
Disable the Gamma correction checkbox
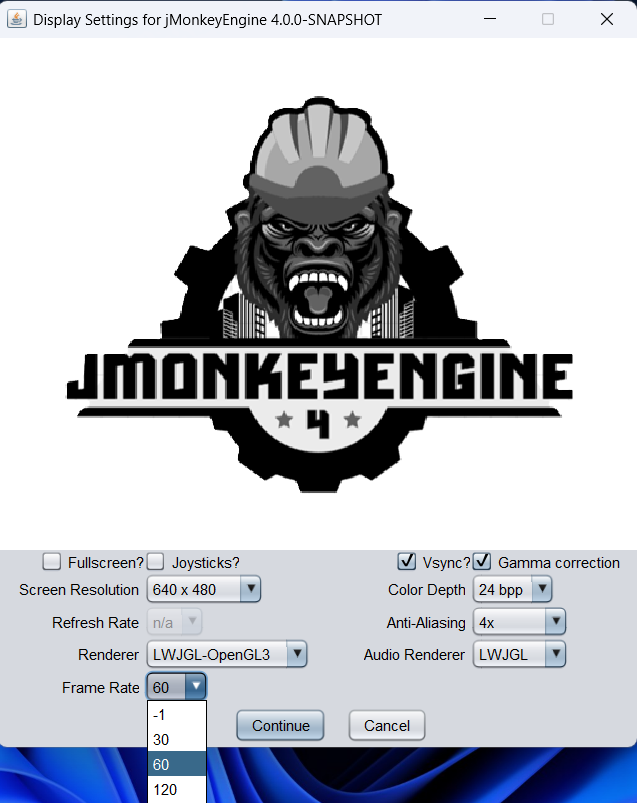[x=482, y=561]
